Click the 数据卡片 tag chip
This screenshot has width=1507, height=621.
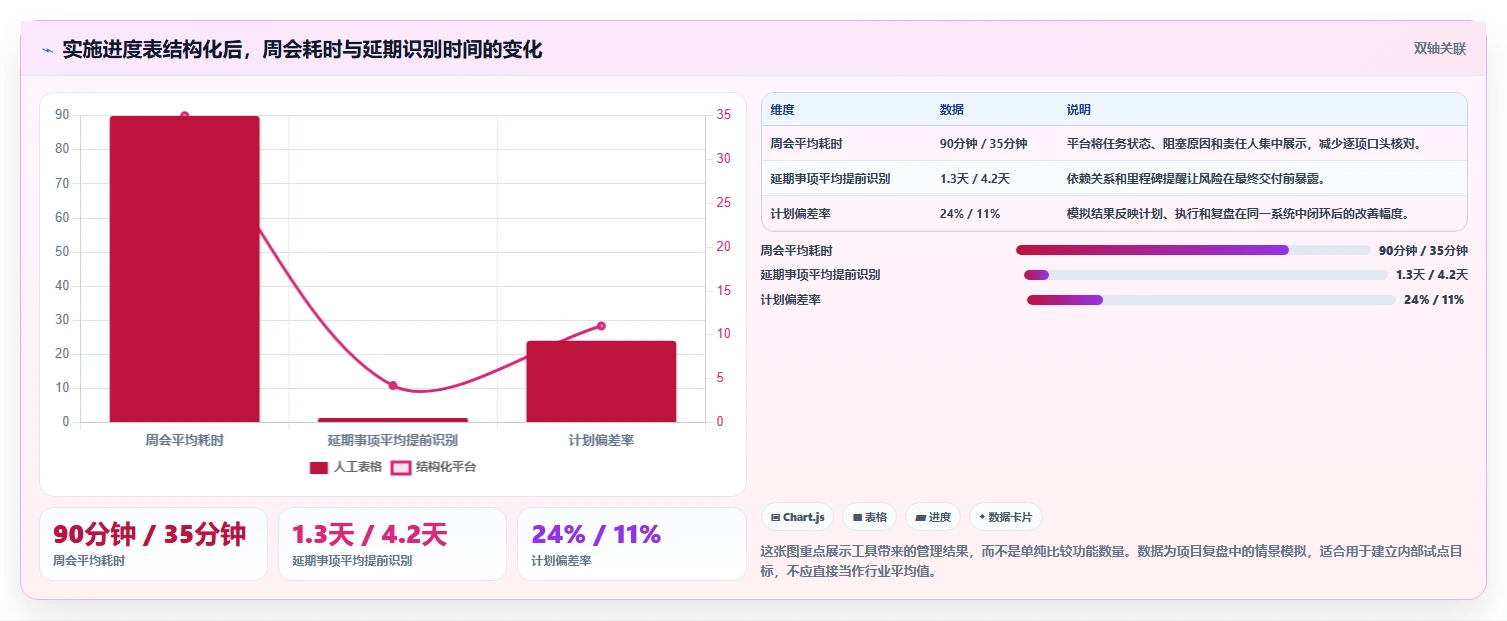click(1005, 517)
